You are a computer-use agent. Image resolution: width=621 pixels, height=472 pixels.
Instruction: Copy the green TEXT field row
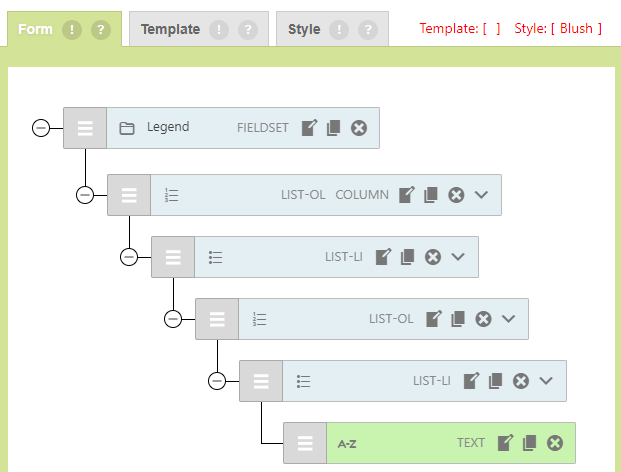(x=530, y=443)
